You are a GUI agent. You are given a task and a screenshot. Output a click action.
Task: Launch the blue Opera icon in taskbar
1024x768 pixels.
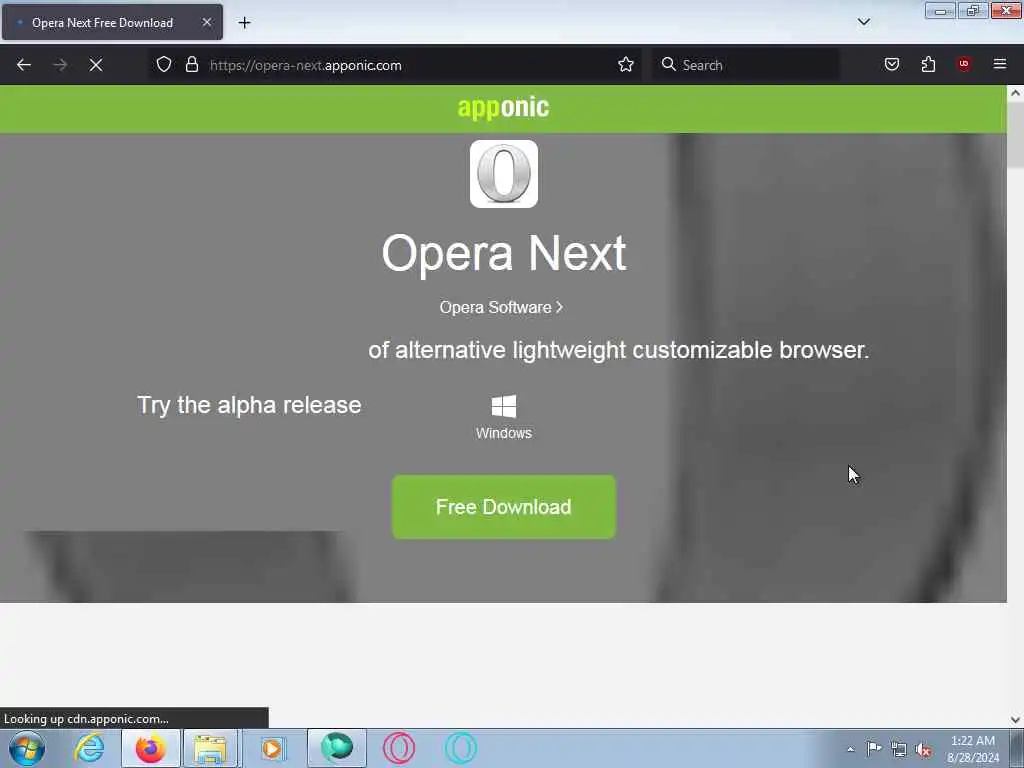(x=460, y=748)
